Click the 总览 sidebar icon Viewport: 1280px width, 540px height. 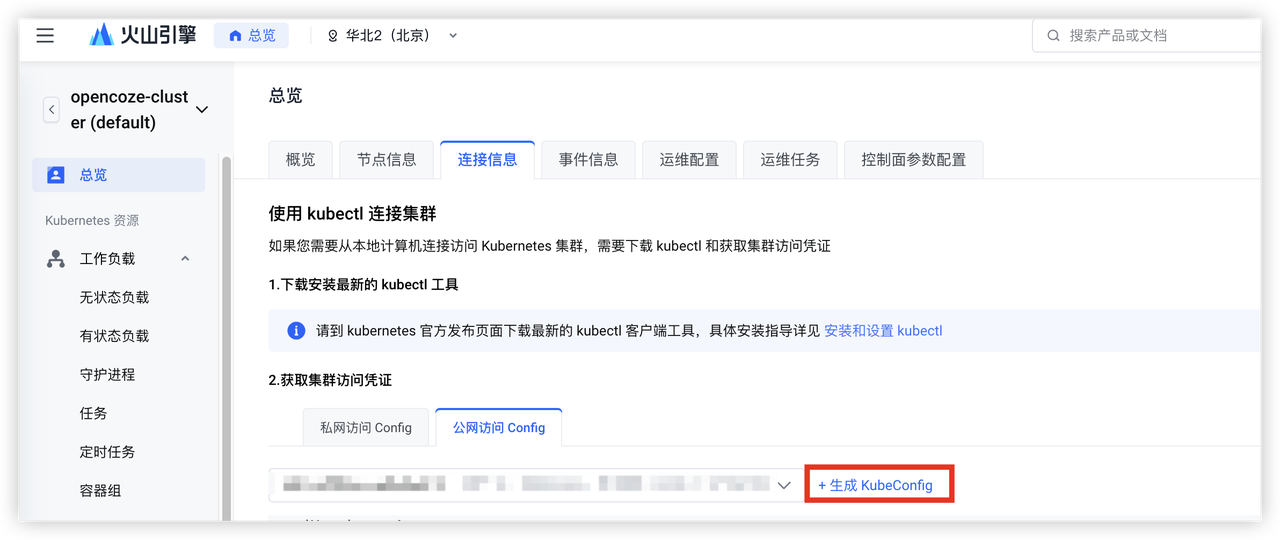[56, 175]
